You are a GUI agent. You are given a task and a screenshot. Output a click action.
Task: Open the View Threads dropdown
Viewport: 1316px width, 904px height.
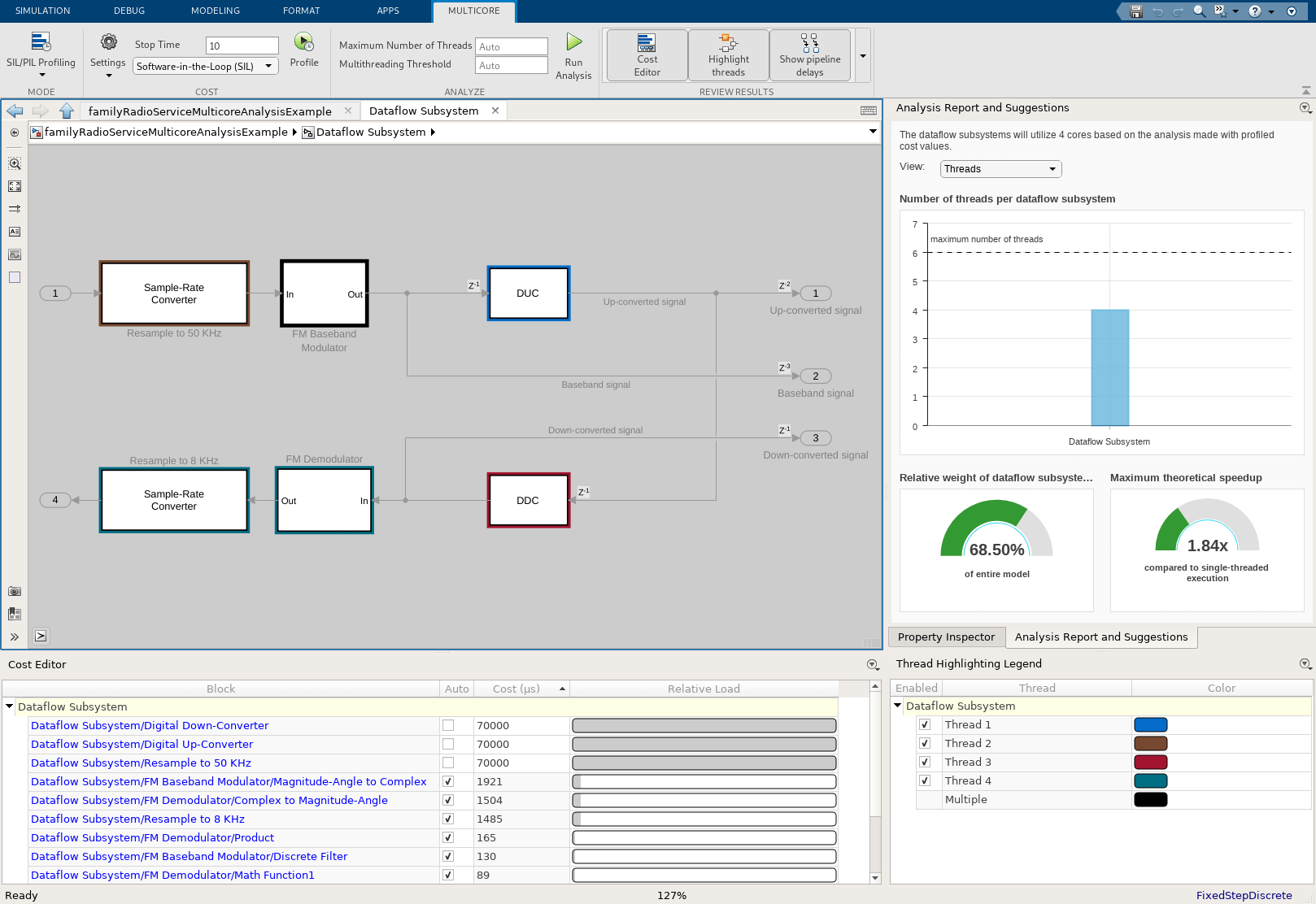pos(1001,169)
